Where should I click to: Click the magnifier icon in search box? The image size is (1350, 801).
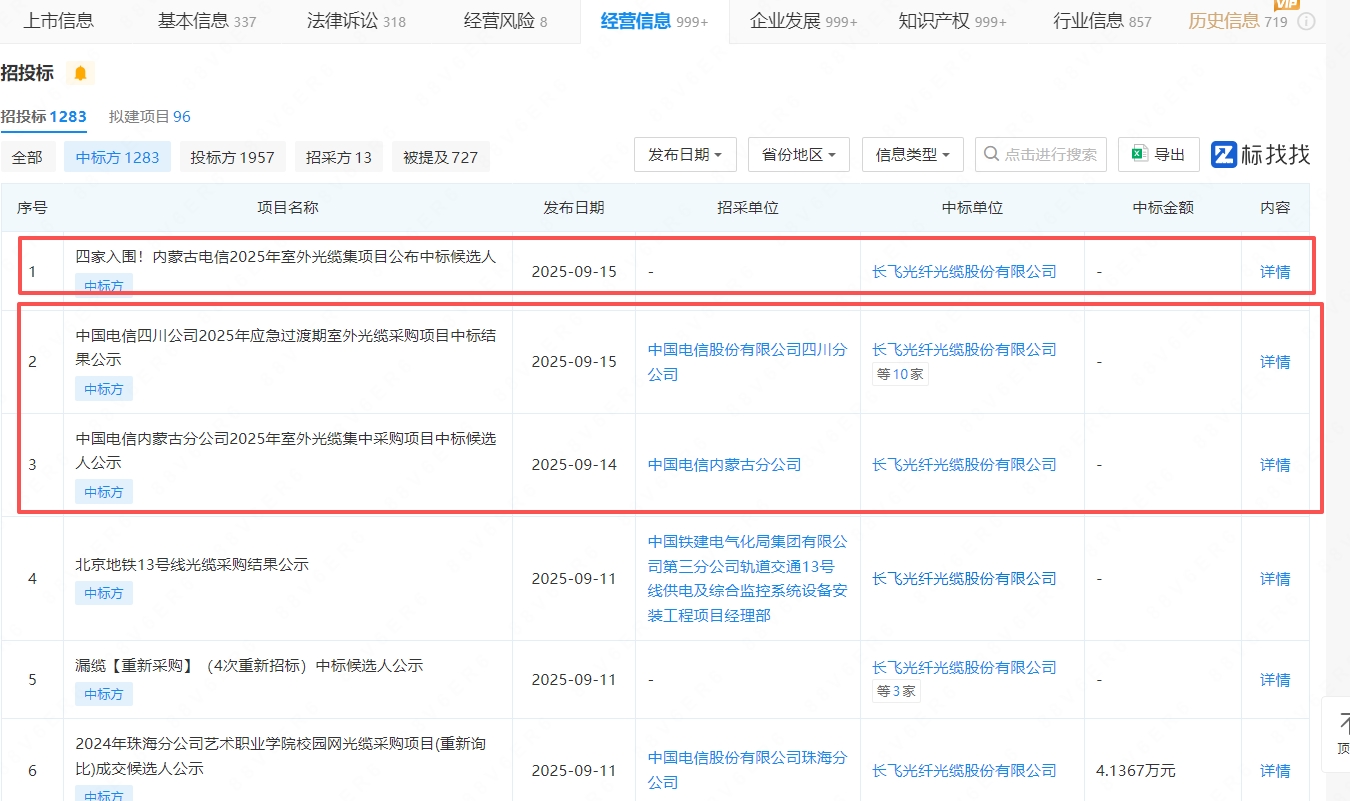[x=992, y=154]
